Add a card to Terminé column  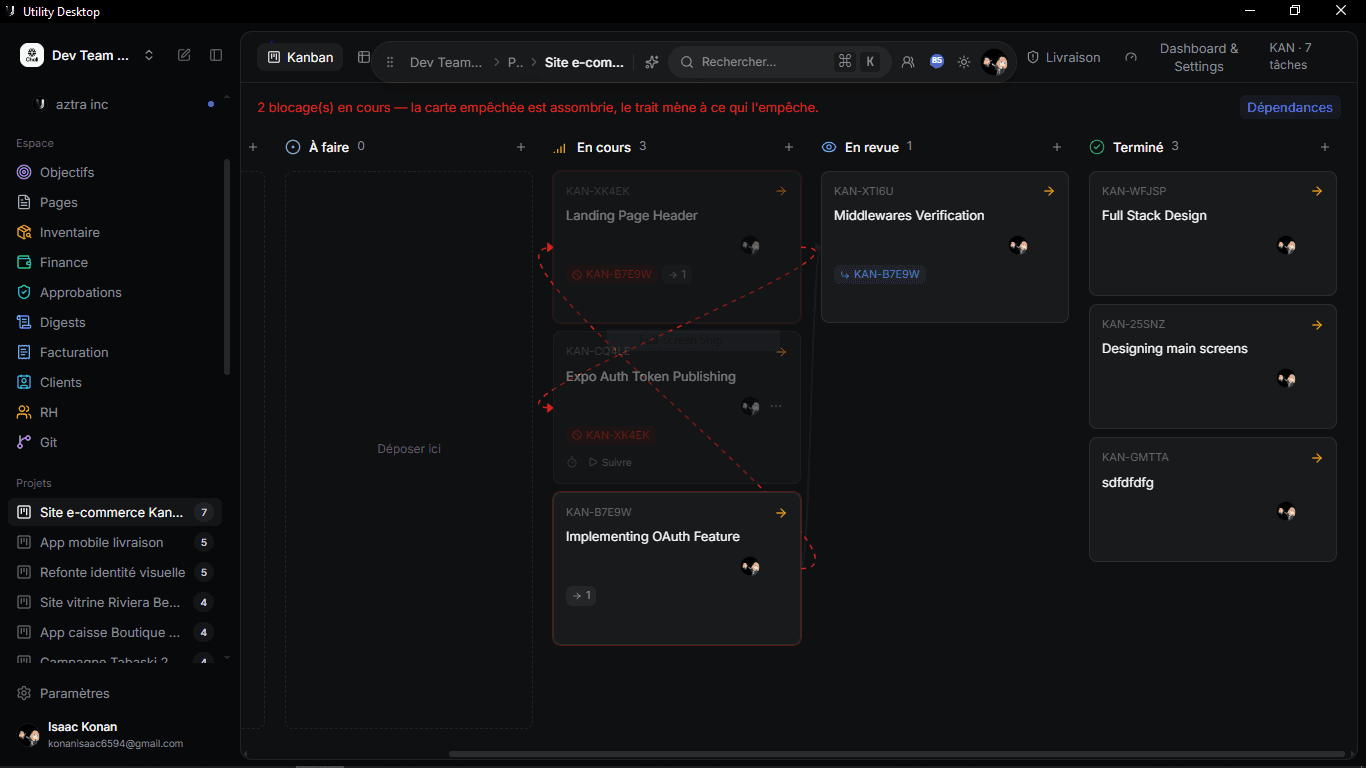click(1325, 147)
